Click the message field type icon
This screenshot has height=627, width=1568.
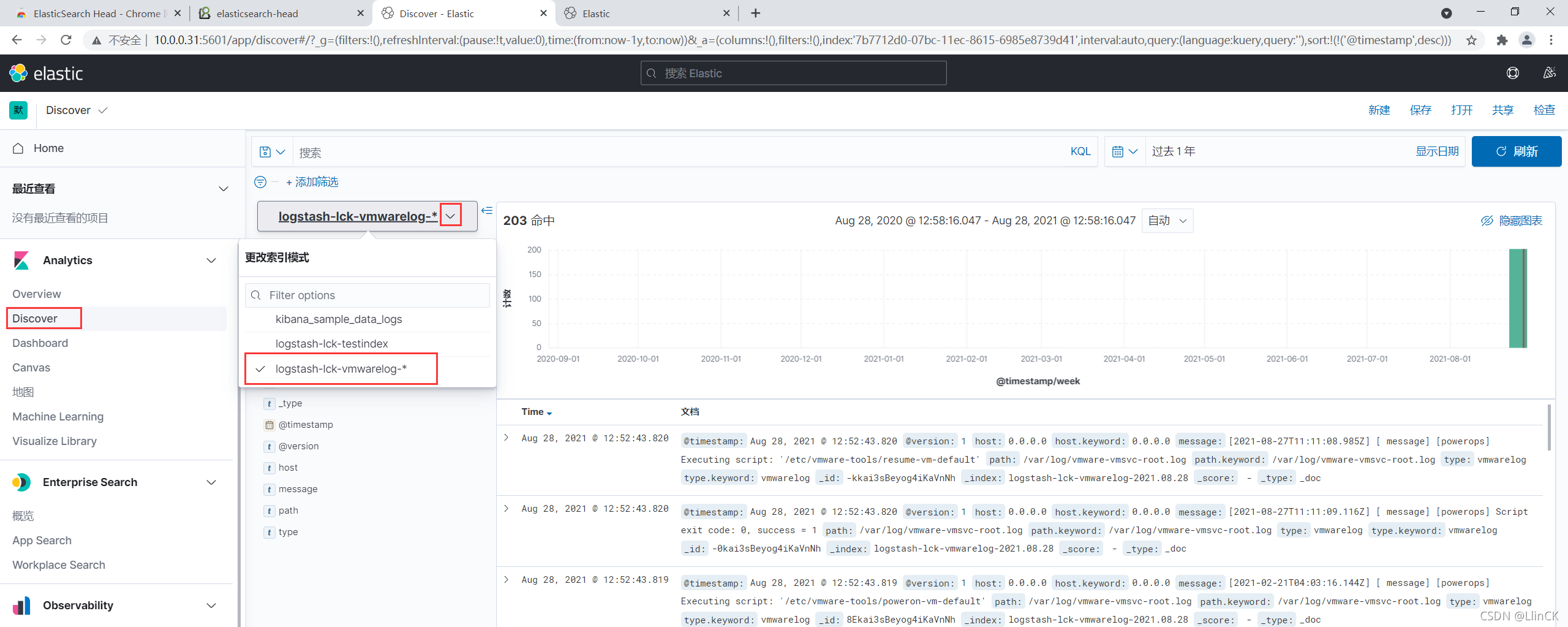tap(269, 489)
